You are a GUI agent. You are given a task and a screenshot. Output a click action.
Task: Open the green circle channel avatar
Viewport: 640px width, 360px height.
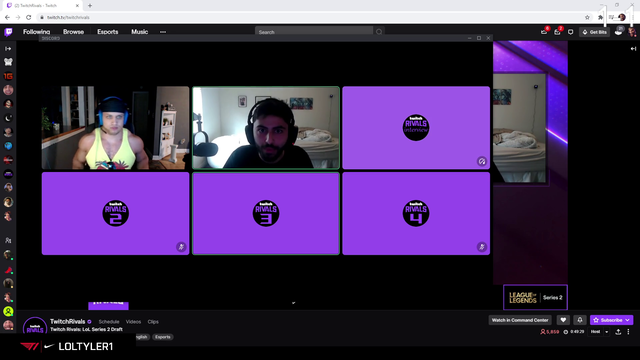click(x=8, y=311)
